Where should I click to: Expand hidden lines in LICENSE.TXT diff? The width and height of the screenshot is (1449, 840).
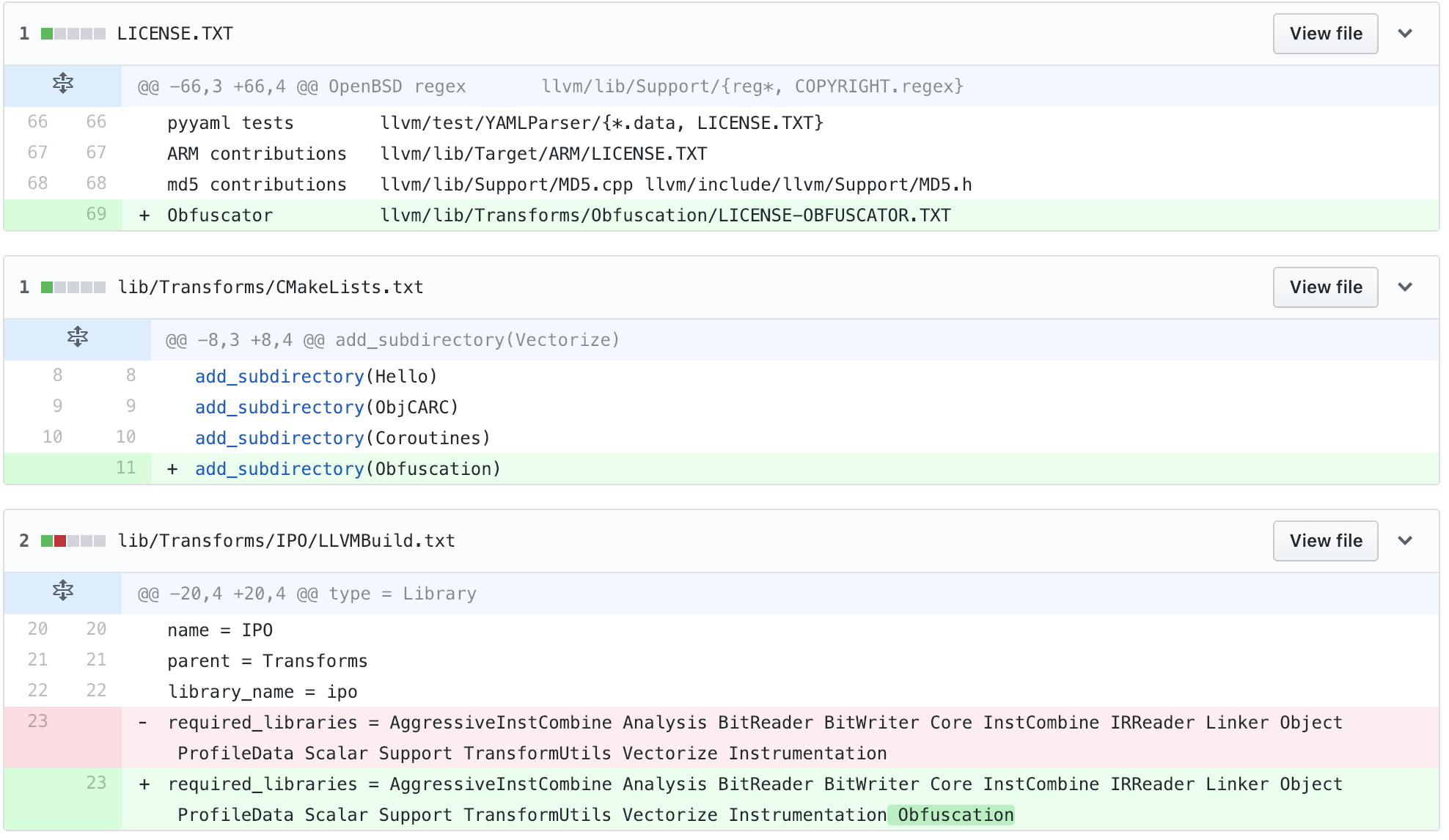click(63, 84)
